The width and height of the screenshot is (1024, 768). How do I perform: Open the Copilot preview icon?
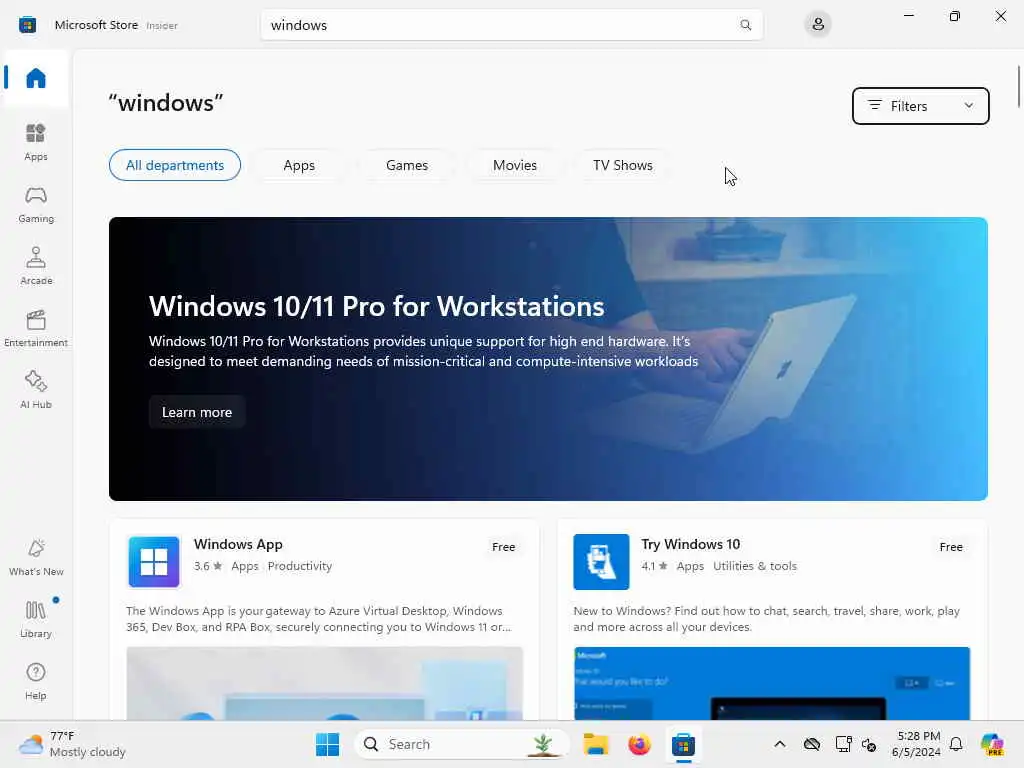pyautogui.click(x=992, y=744)
